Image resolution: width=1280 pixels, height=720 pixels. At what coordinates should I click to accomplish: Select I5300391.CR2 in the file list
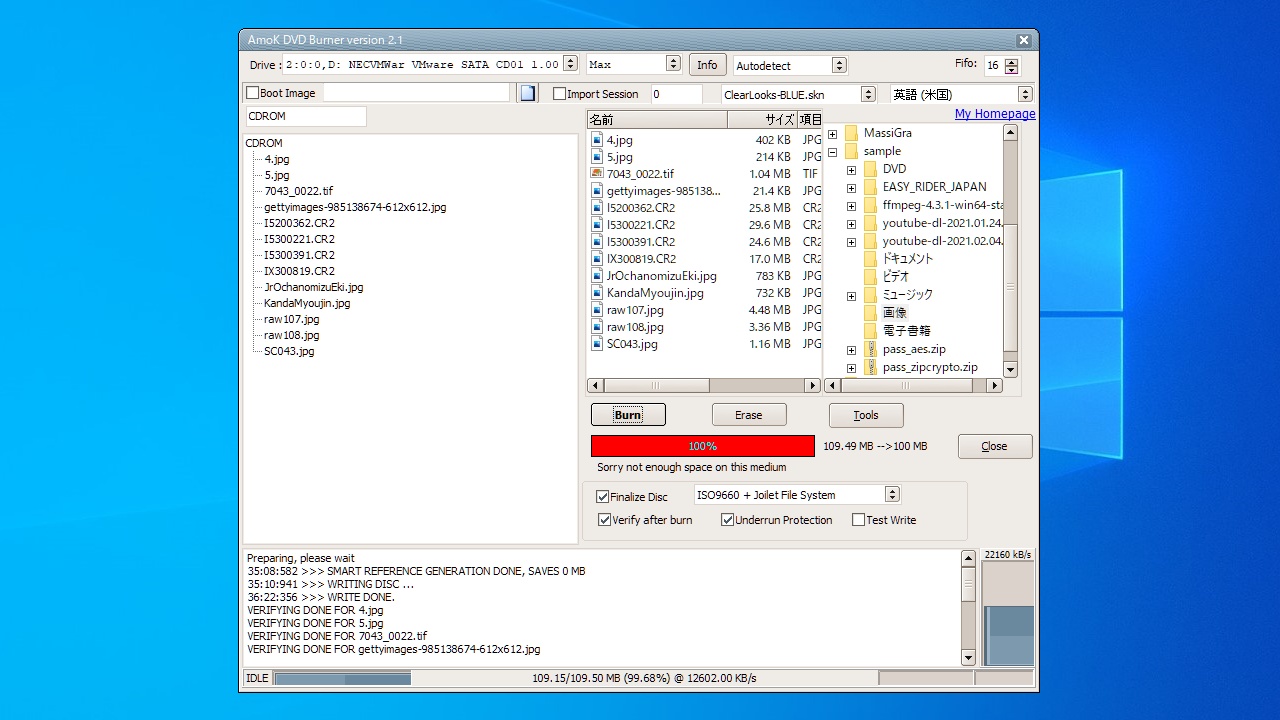[641, 242]
